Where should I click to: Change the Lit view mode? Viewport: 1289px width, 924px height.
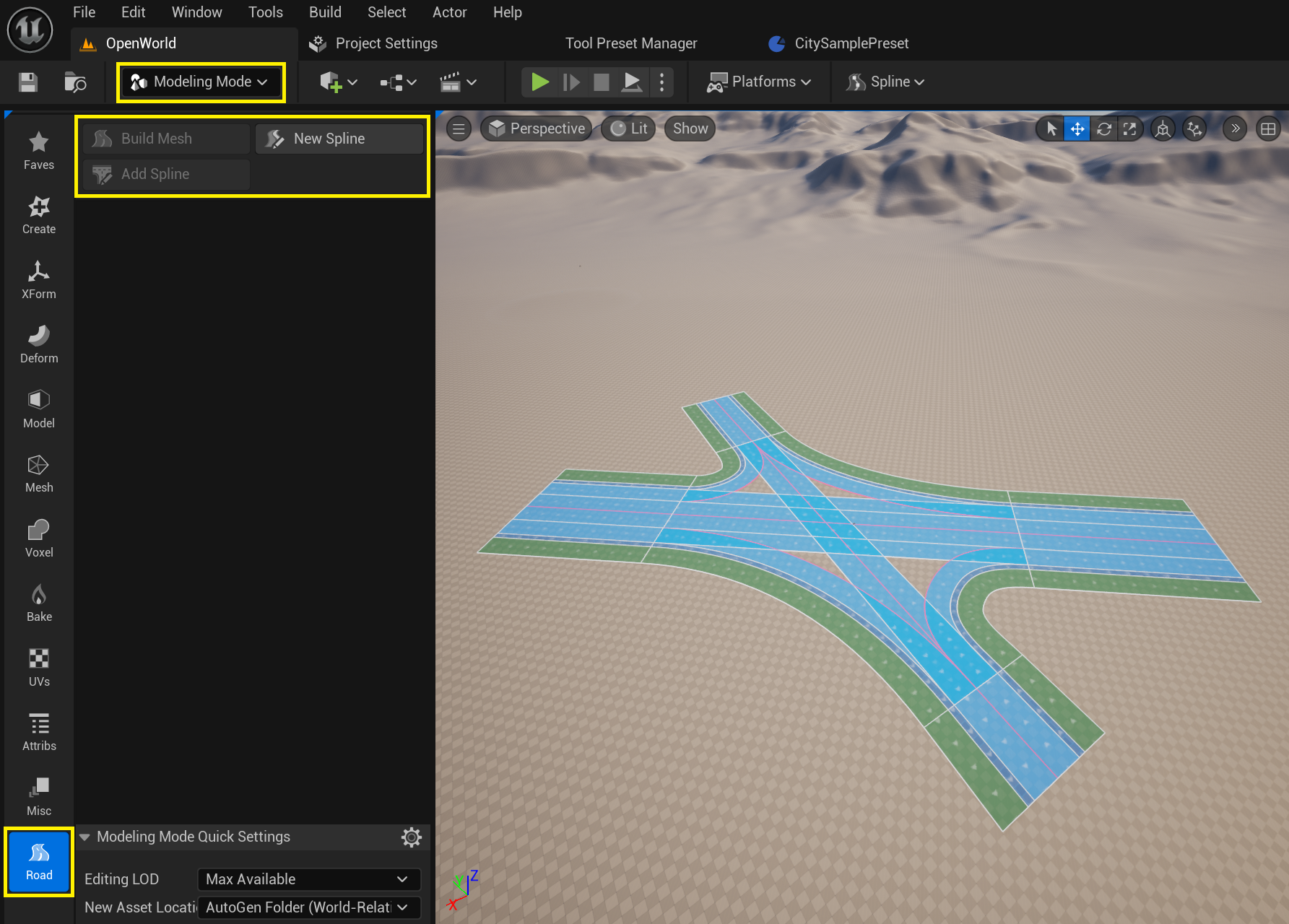[628, 128]
